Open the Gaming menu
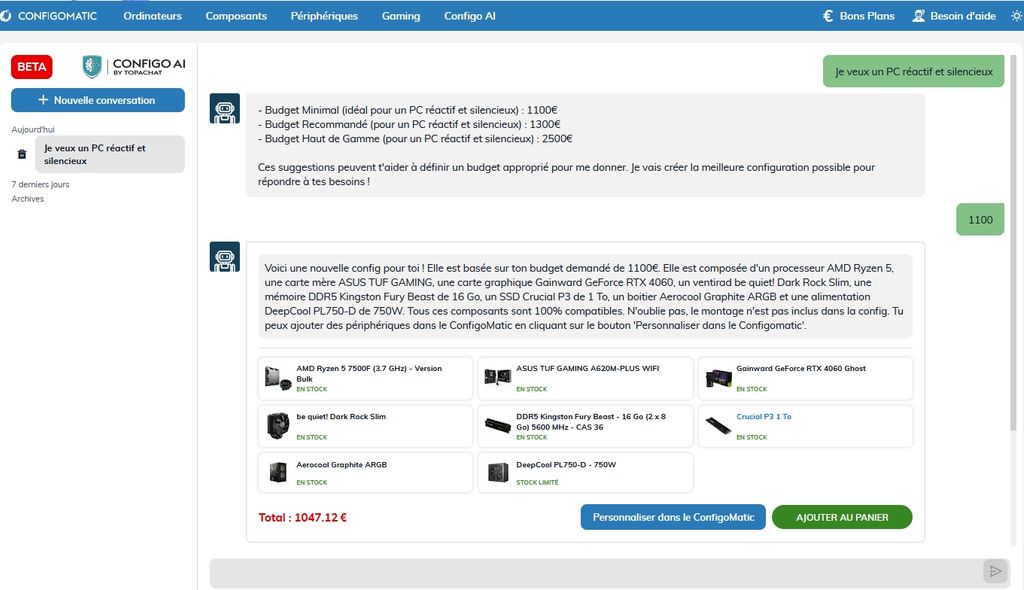Screen dimensions: 1024x590 click(400, 16)
